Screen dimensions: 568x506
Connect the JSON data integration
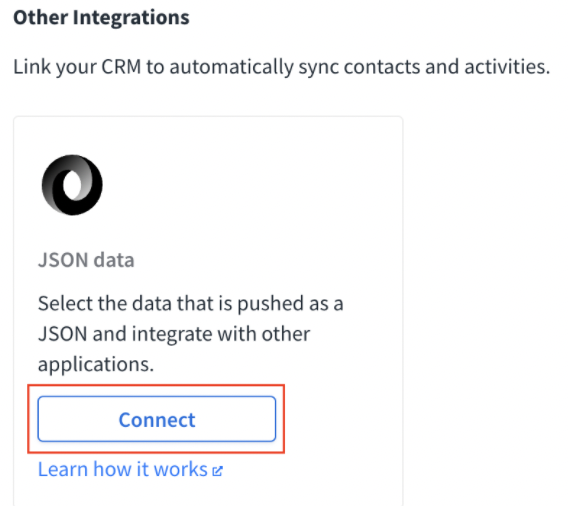[156, 419]
